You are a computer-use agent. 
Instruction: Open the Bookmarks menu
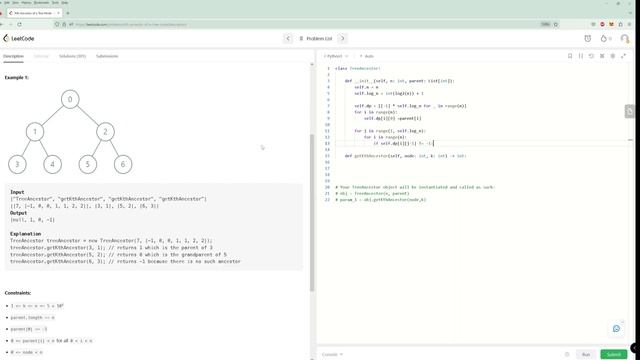[41, 2]
